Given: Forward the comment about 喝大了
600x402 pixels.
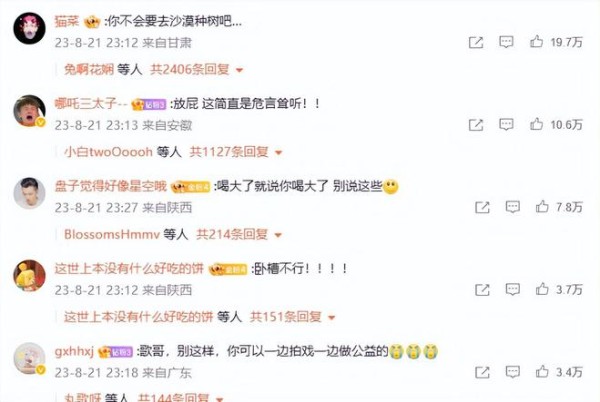Looking at the screenshot, I should (x=482, y=207).
